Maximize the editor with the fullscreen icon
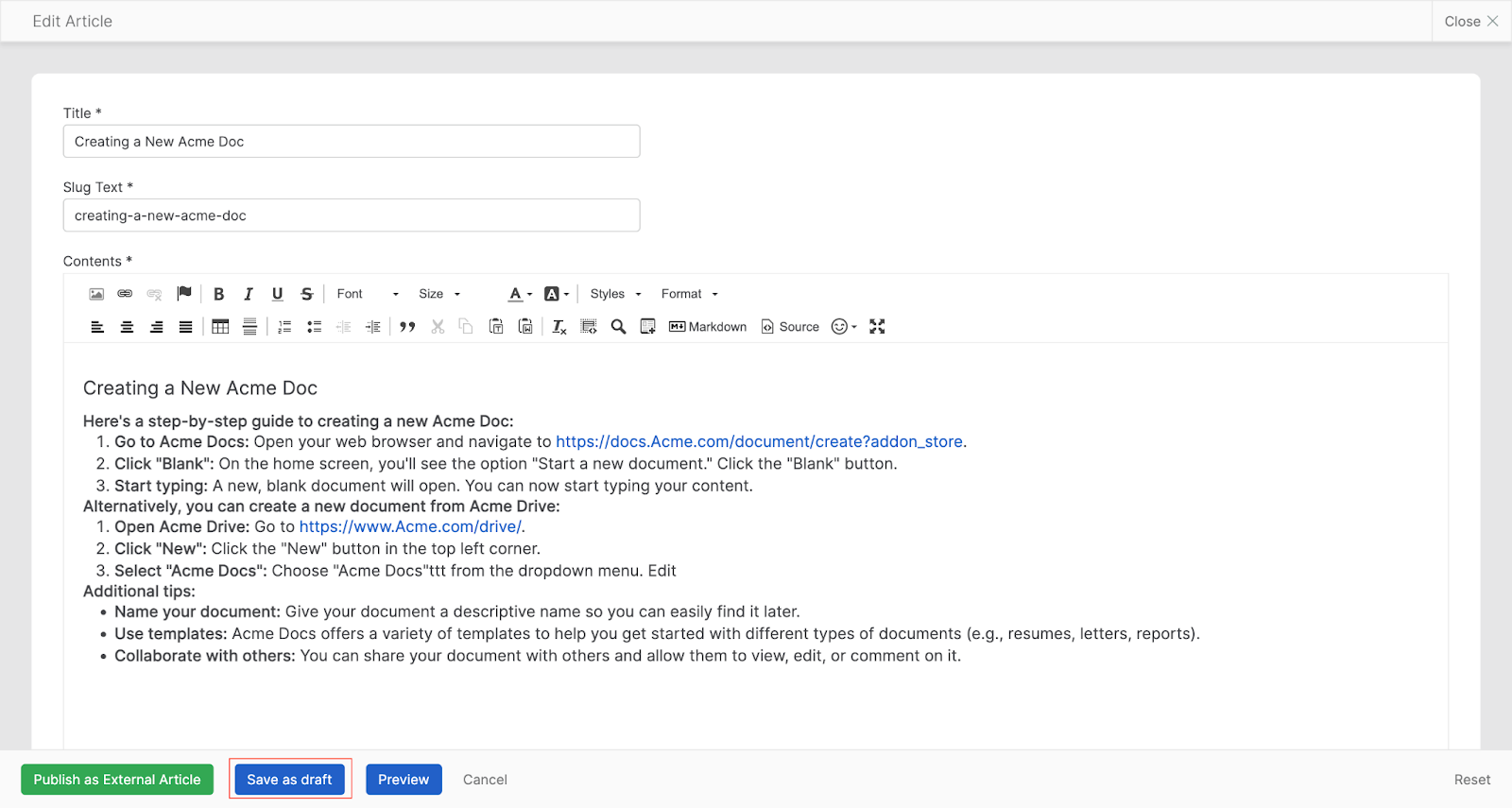Image resolution: width=1512 pixels, height=808 pixels. pos(877,327)
